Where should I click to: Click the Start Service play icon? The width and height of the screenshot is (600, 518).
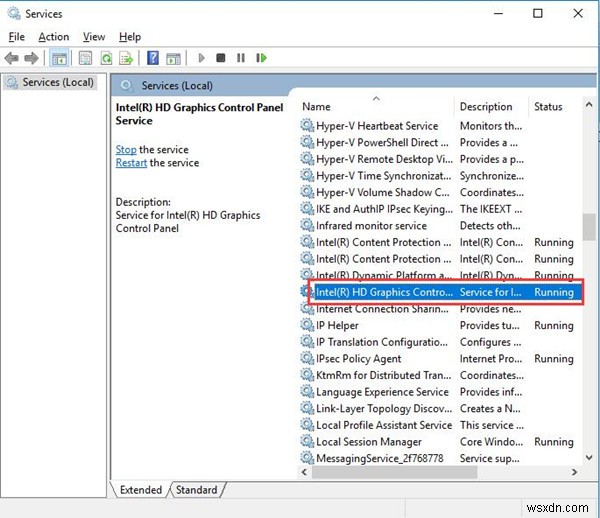tap(201, 58)
